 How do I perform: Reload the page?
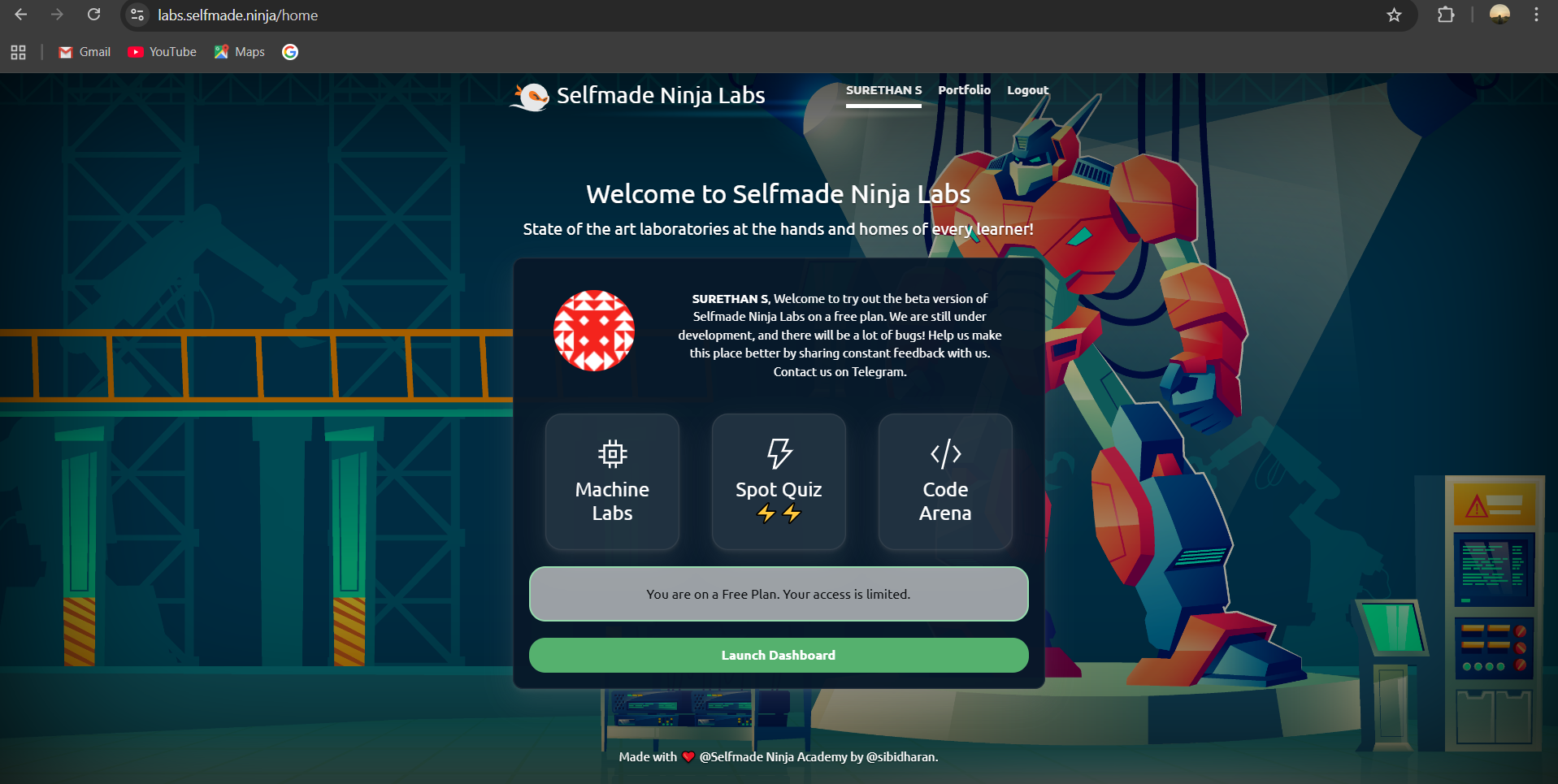click(x=94, y=15)
